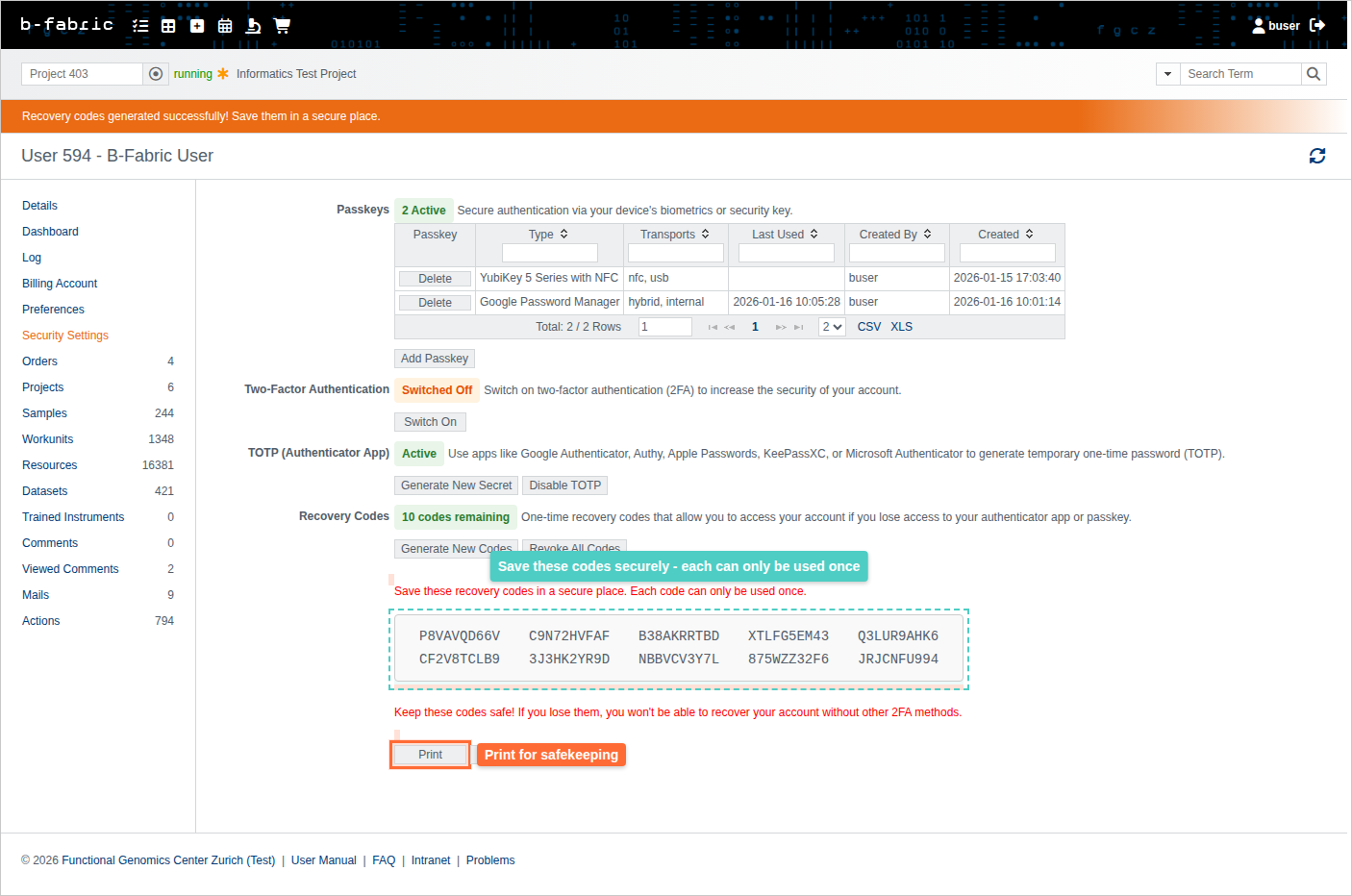Image resolution: width=1352 pixels, height=896 pixels.
Task: Export passkey table via CSV link
Action: (868, 327)
